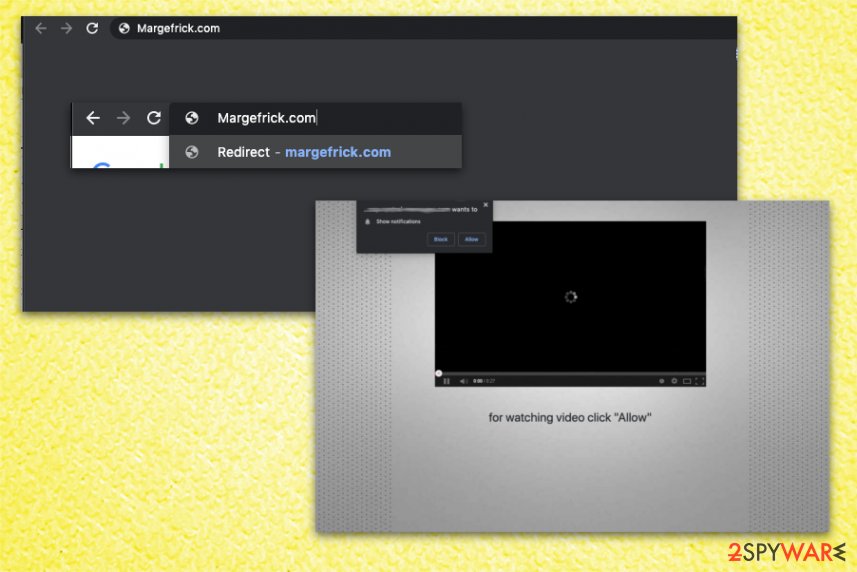Click the globe site icon in the top address bar
The width and height of the screenshot is (857, 572).
pyautogui.click(x=124, y=28)
